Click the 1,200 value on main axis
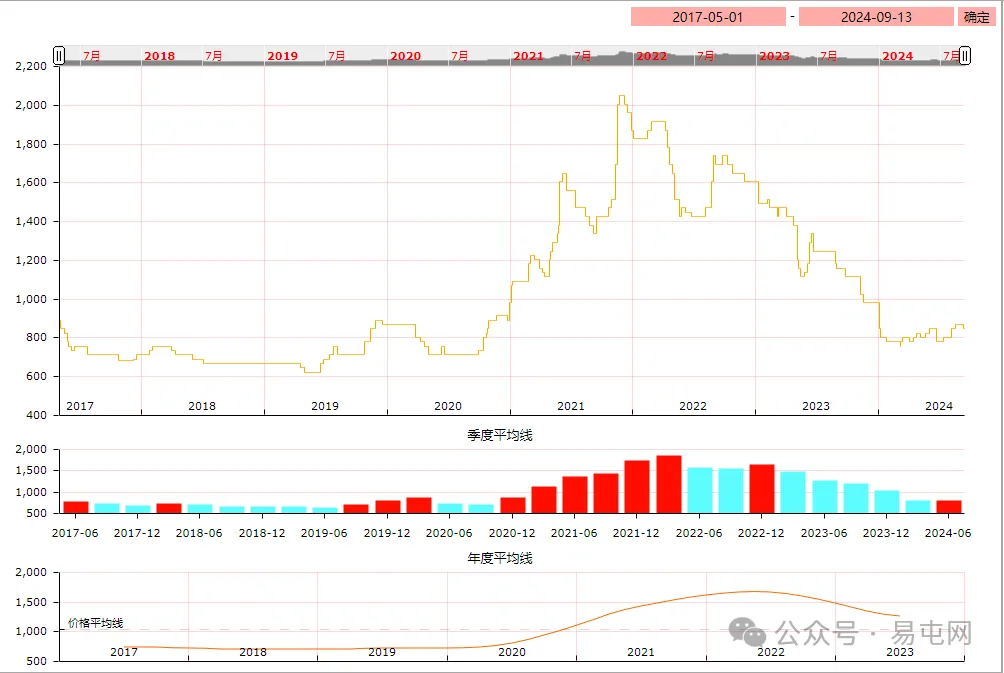1004x673 pixels. 31,261
